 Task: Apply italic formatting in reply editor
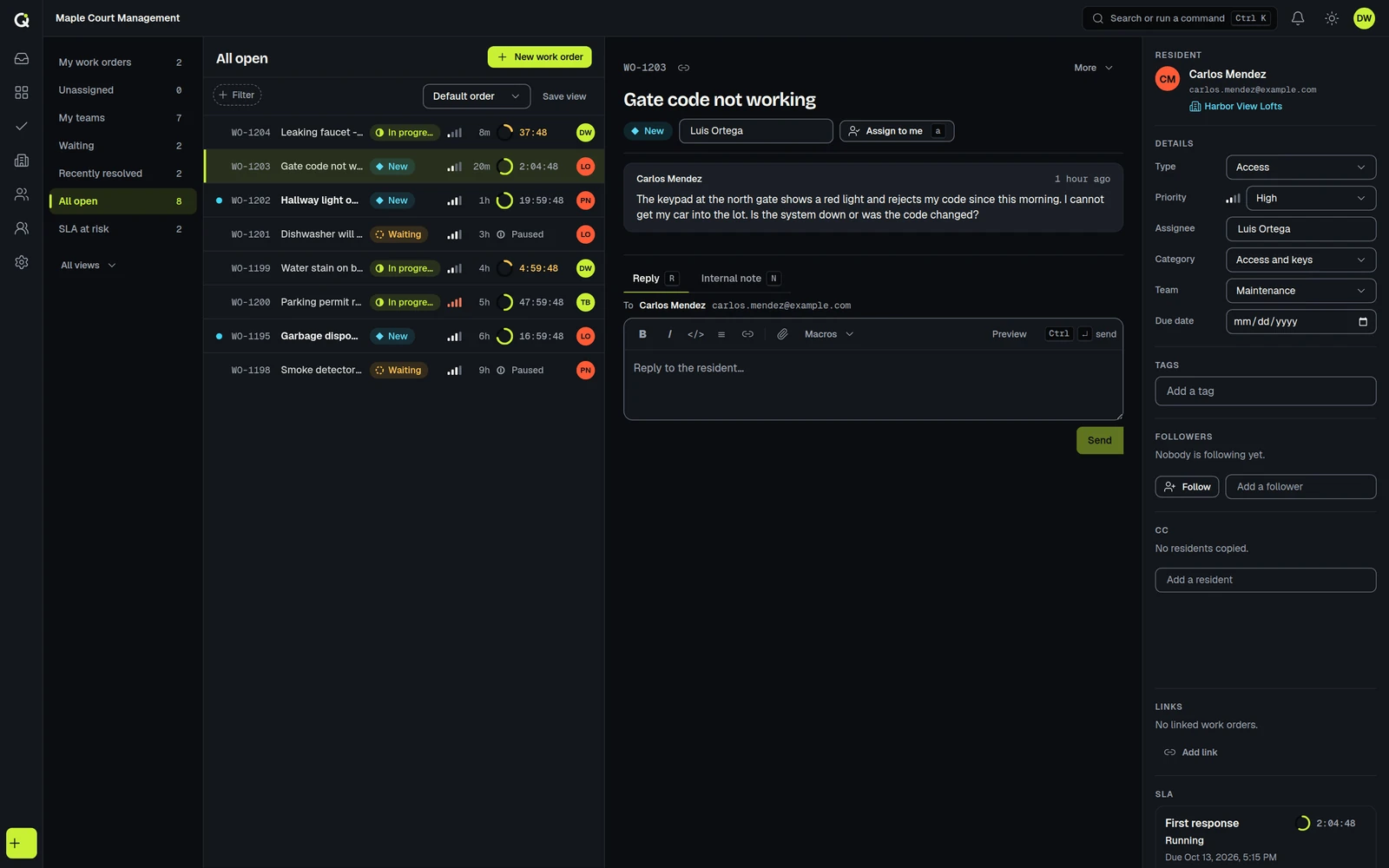pos(669,334)
